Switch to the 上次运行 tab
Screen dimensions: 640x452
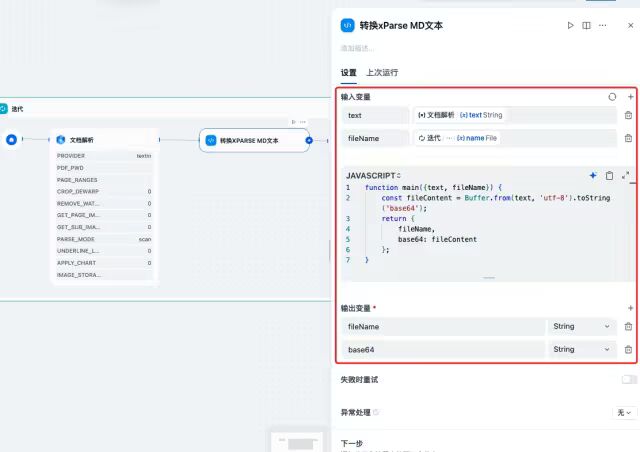382,73
